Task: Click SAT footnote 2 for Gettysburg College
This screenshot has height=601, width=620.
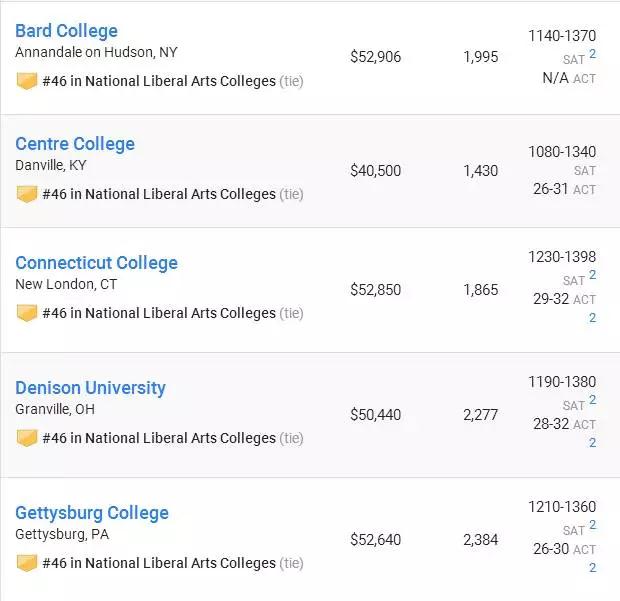Action: pyautogui.click(x=592, y=525)
